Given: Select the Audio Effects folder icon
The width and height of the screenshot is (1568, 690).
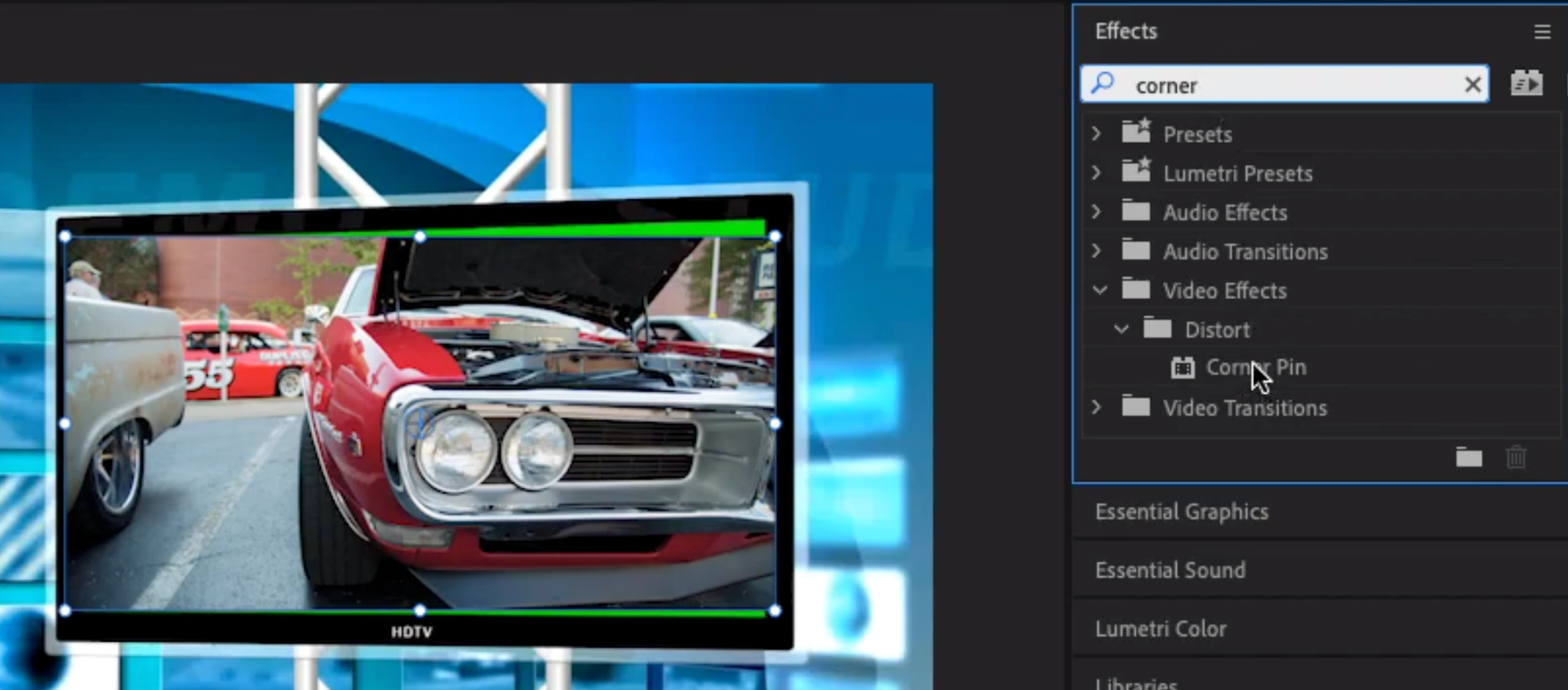Looking at the screenshot, I should click(x=1136, y=210).
